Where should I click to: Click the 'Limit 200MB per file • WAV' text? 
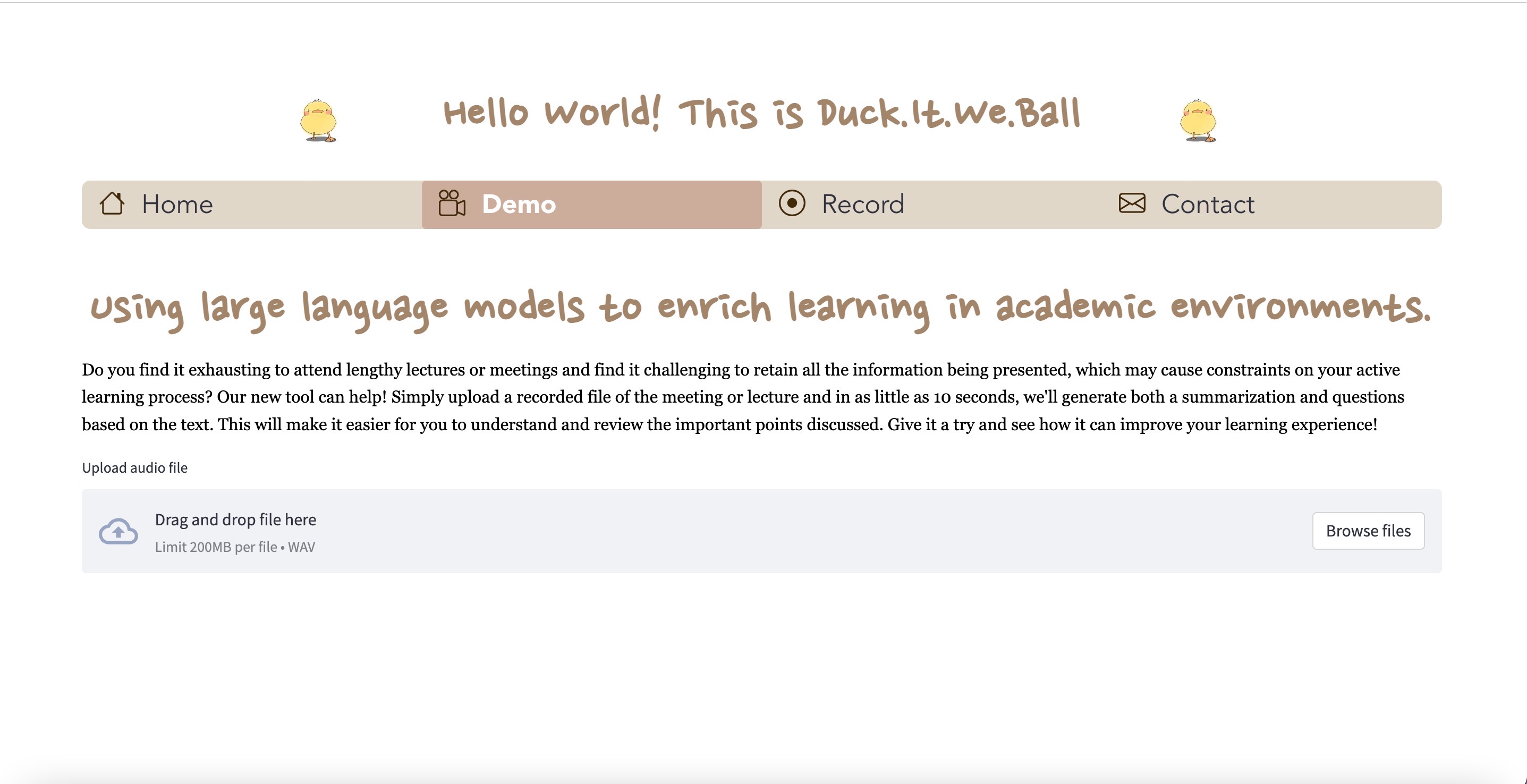point(235,547)
